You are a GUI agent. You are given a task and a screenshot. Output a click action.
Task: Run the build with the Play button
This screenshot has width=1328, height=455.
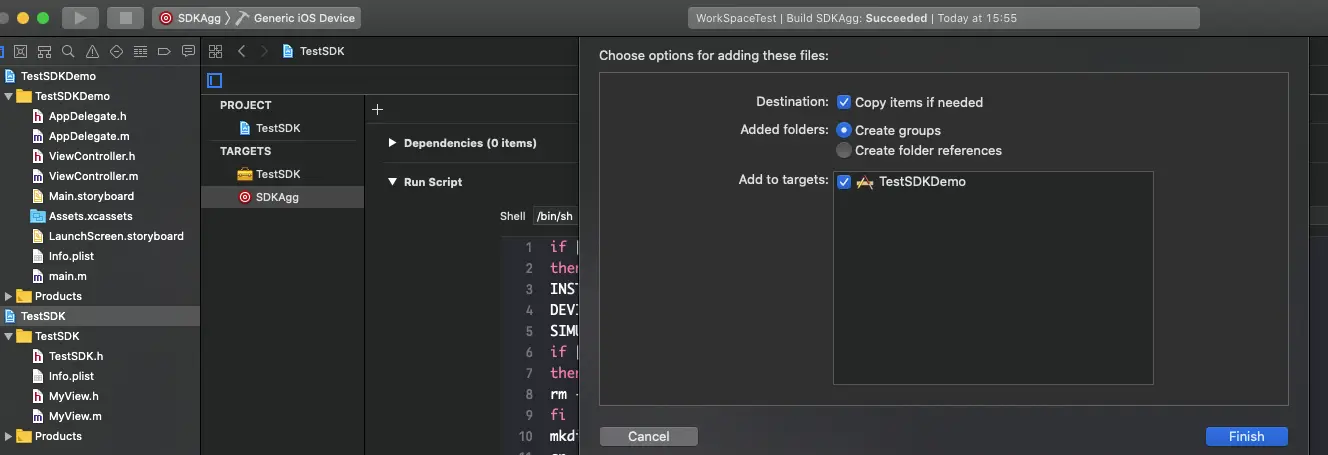point(81,18)
